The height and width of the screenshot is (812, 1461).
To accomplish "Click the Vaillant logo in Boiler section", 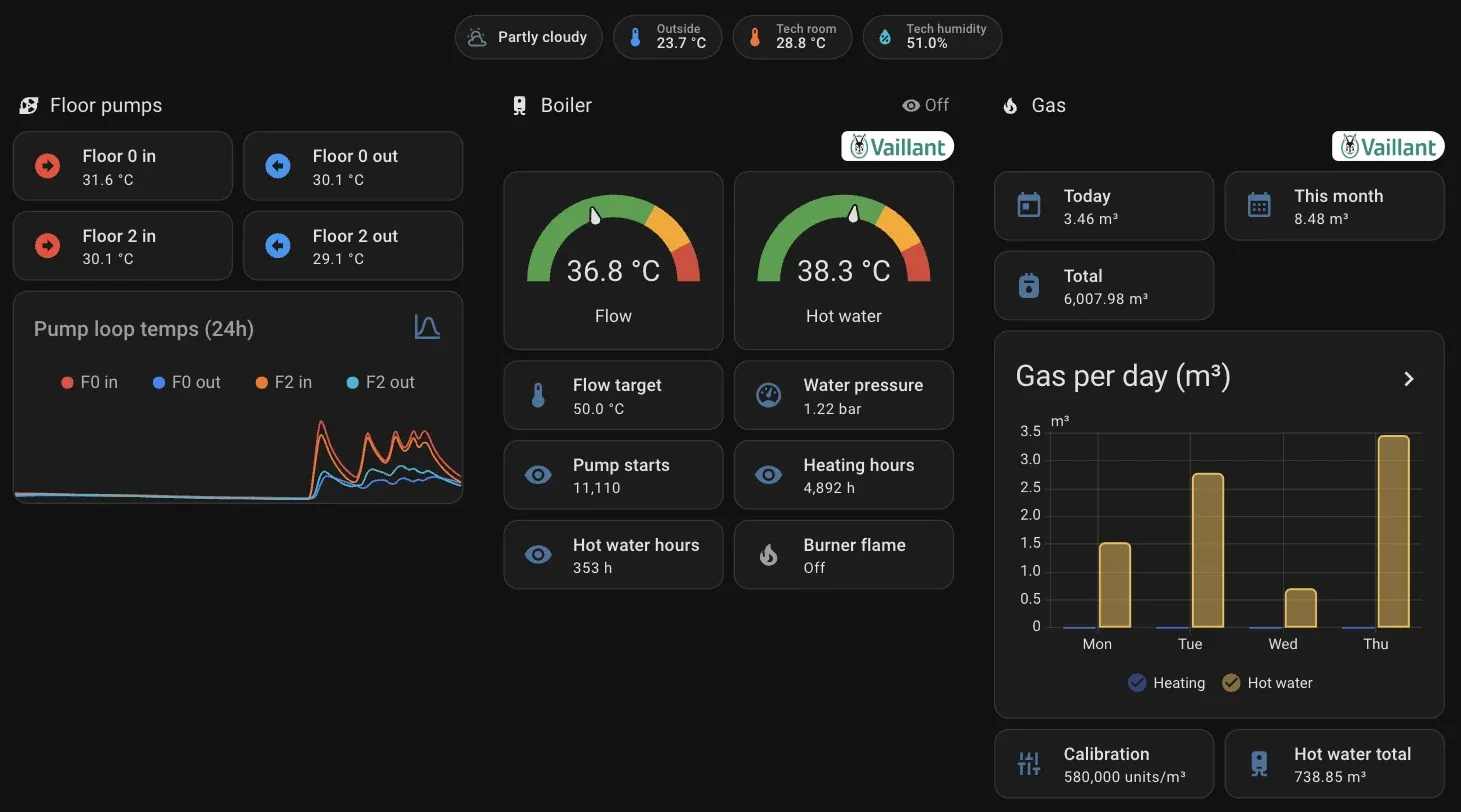I will pyautogui.click(x=897, y=147).
